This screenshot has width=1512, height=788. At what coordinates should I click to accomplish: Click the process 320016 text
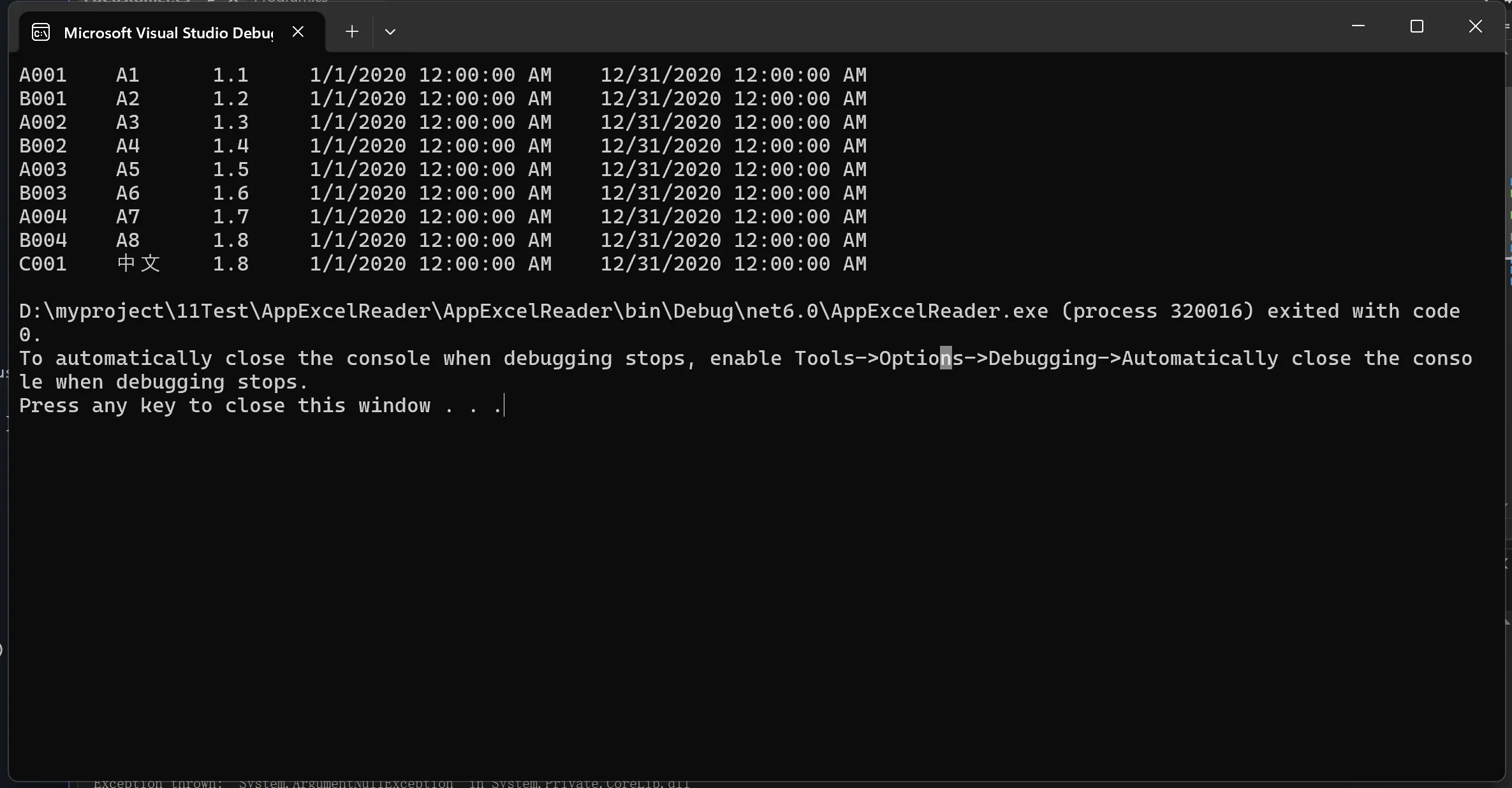[1157, 311]
